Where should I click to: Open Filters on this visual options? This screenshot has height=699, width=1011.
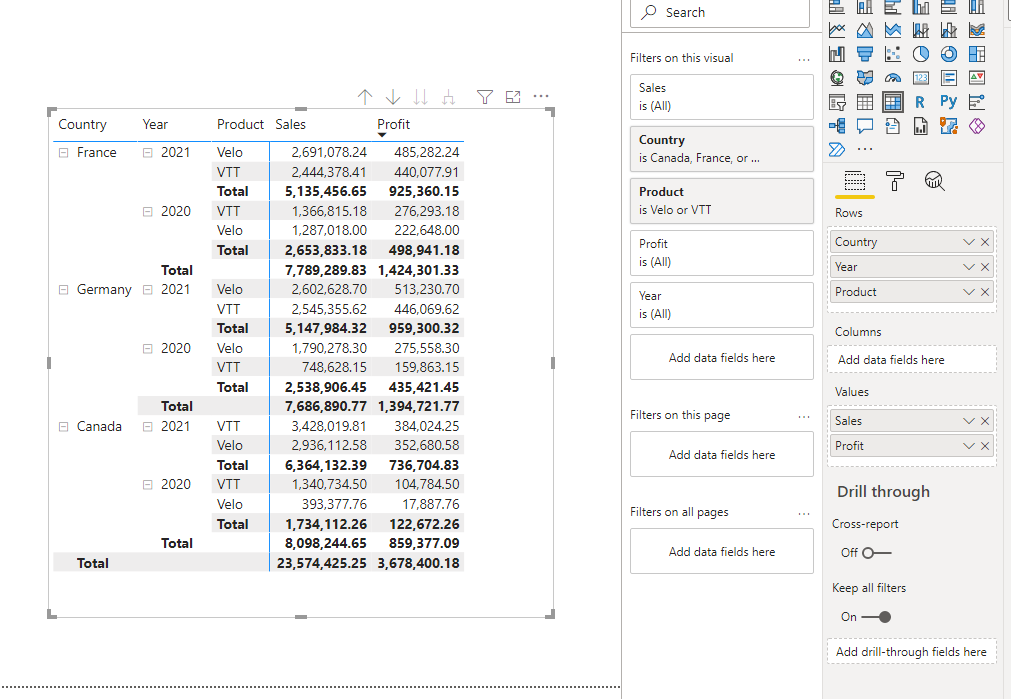[803, 59]
